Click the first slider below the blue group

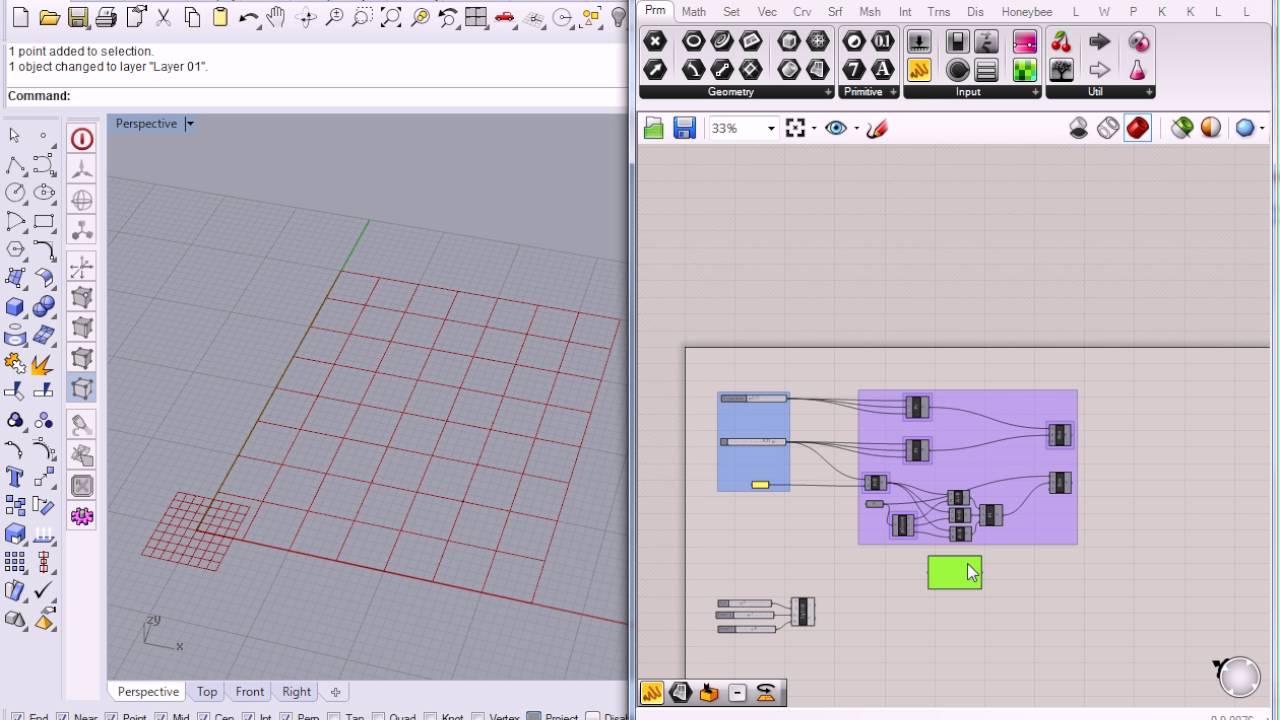(x=745, y=603)
